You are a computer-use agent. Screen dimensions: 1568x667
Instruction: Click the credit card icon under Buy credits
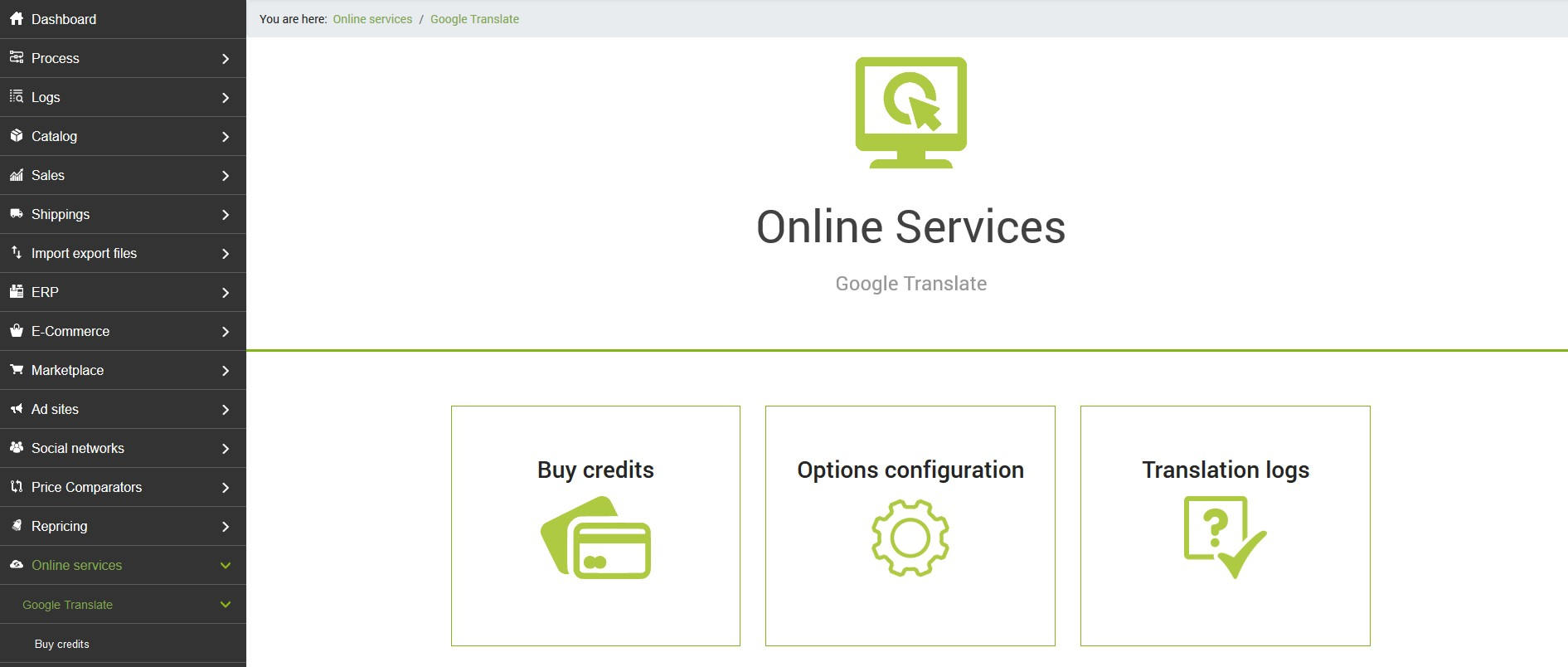click(595, 538)
